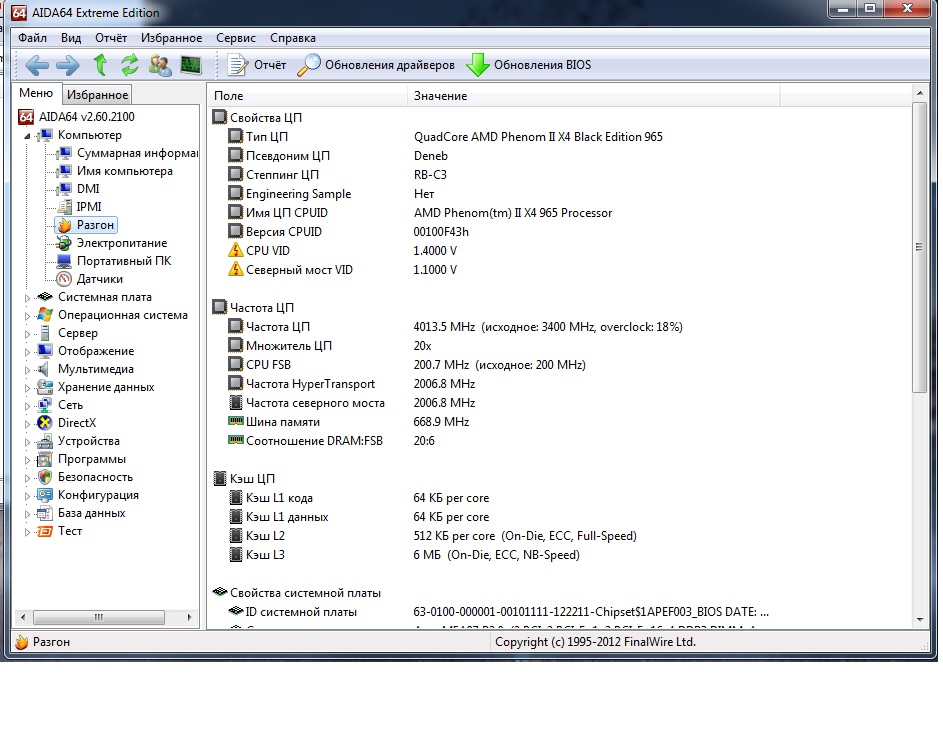This screenshot has height=750, width=943.
Task: Select the Кэш L3 row
Action: (x=404, y=555)
